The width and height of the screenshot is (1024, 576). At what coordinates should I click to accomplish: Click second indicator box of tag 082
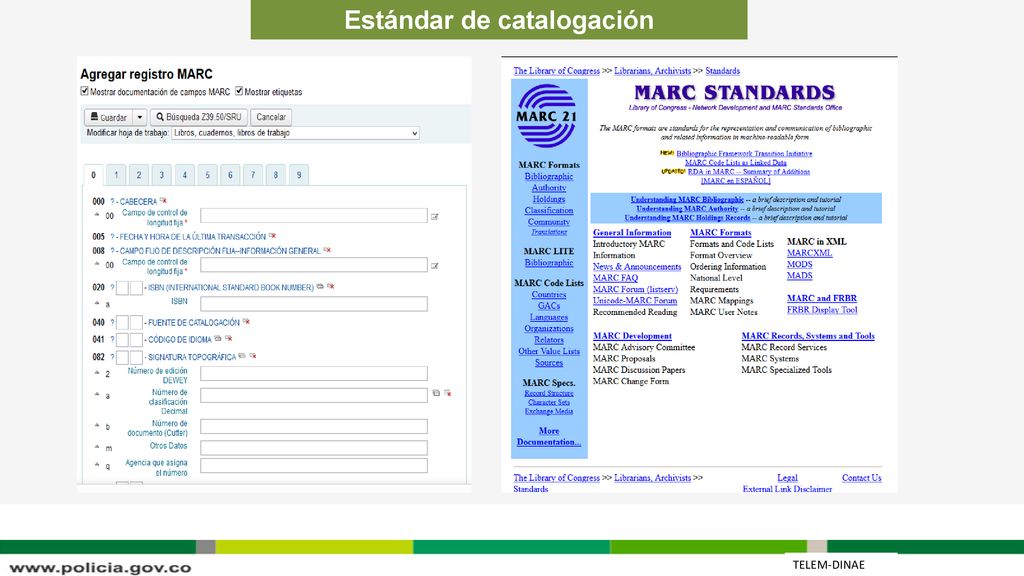click(x=136, y=358)
